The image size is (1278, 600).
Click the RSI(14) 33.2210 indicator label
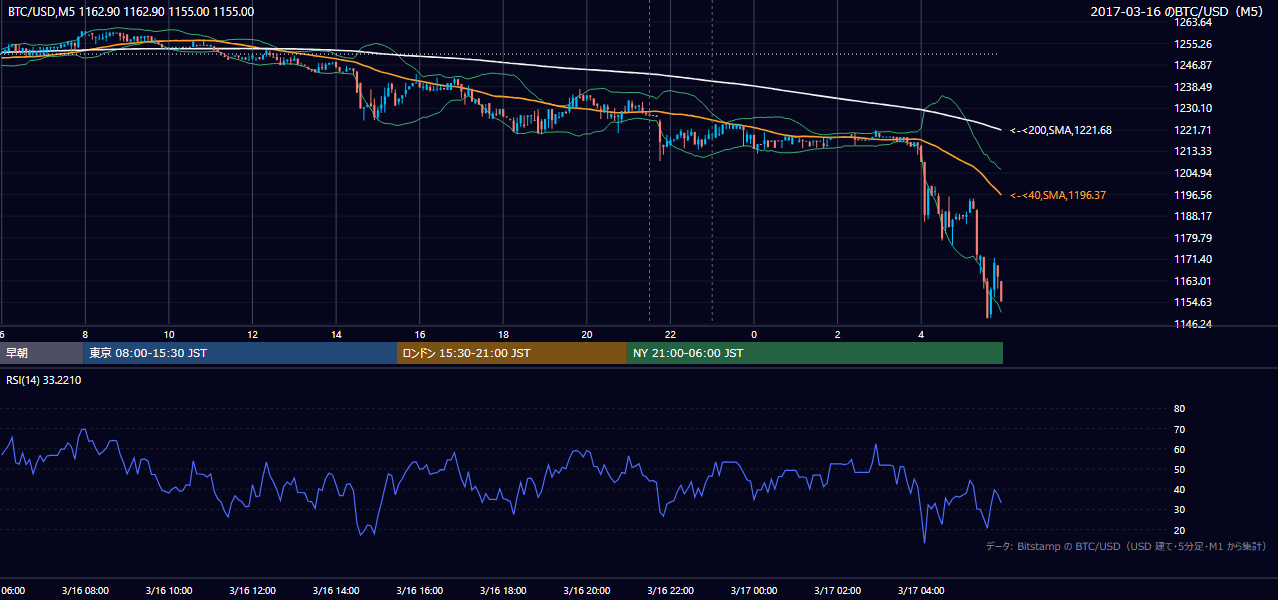[x=44, y=380]
